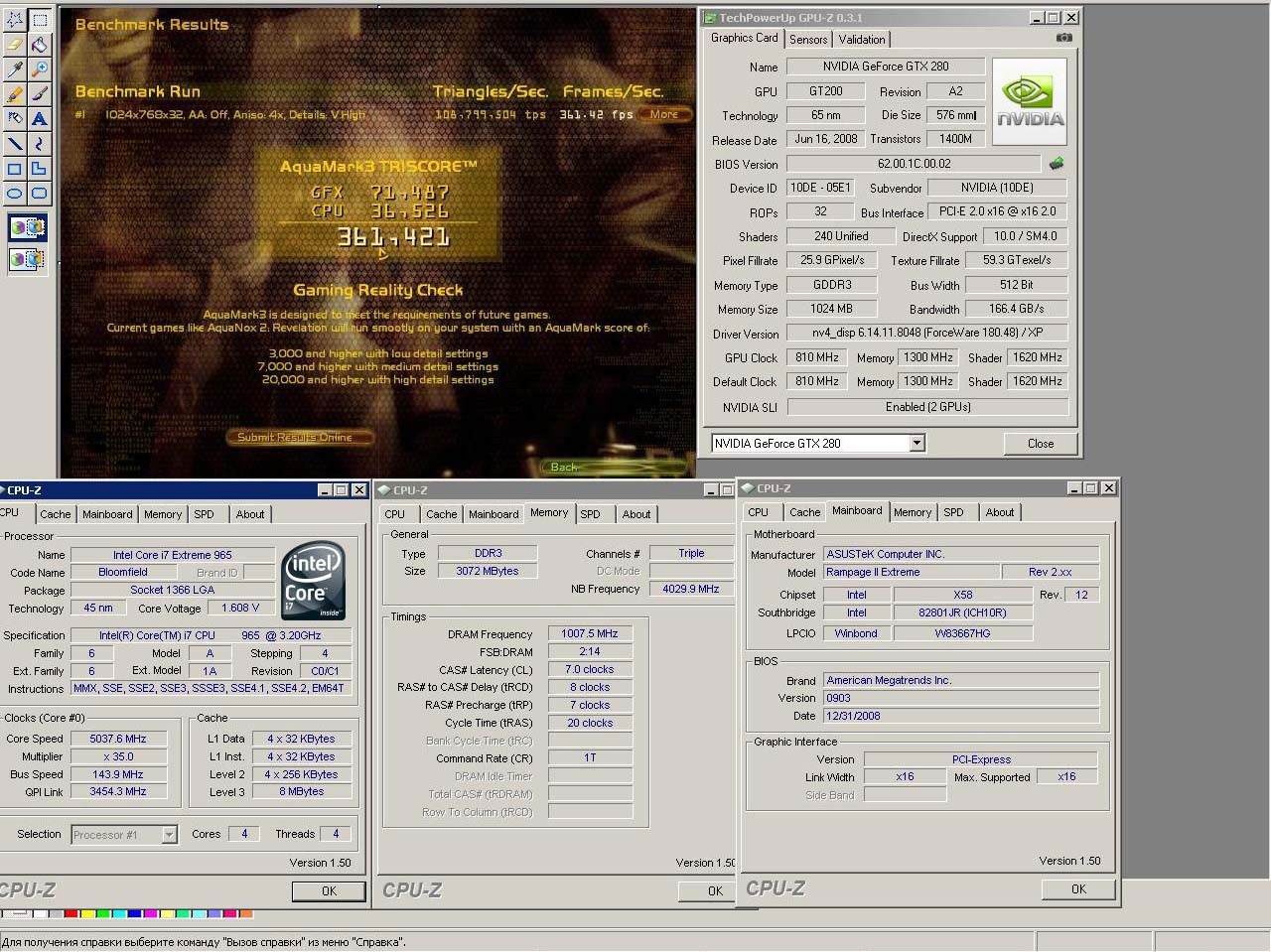Viewport: 1271px width, 952px height.
Task: Open Cache tab in left CPU-Z window
Action: tap(56, 514)
